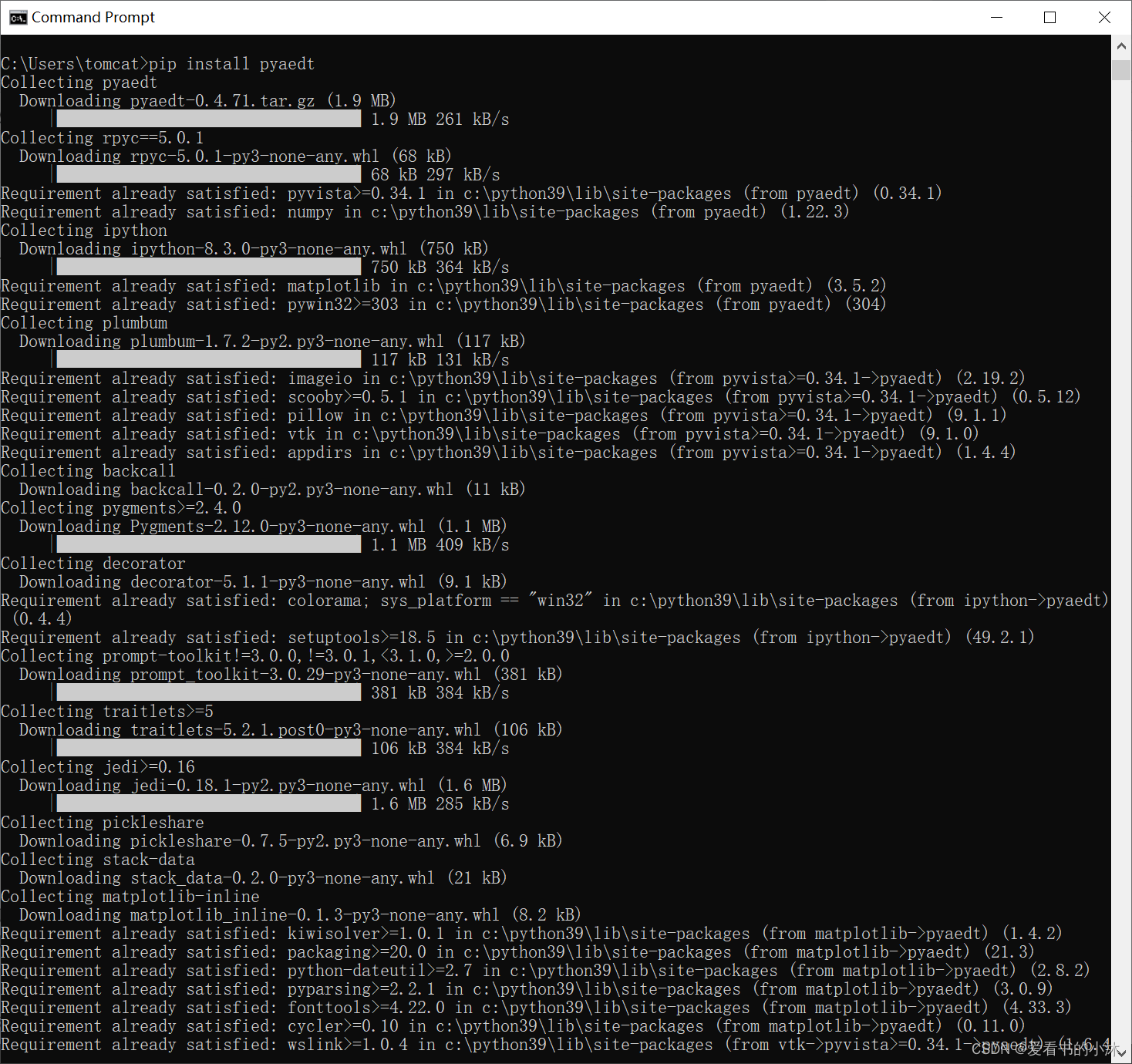
Task: Click the 'Collecting matplotlib-inline' output line
Action: click(x=130, y=897)
